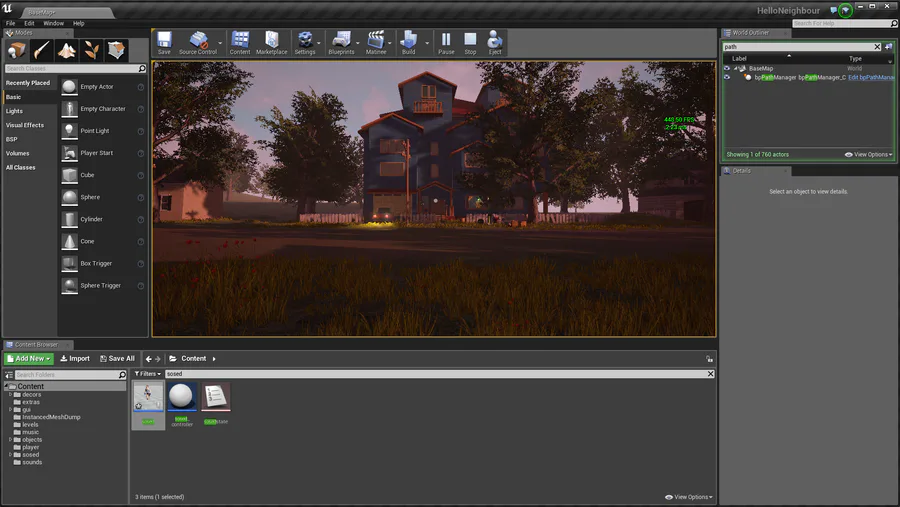Select the Landscape mode icon
This screenshot has height=507, width=900.
pos(67,51)
